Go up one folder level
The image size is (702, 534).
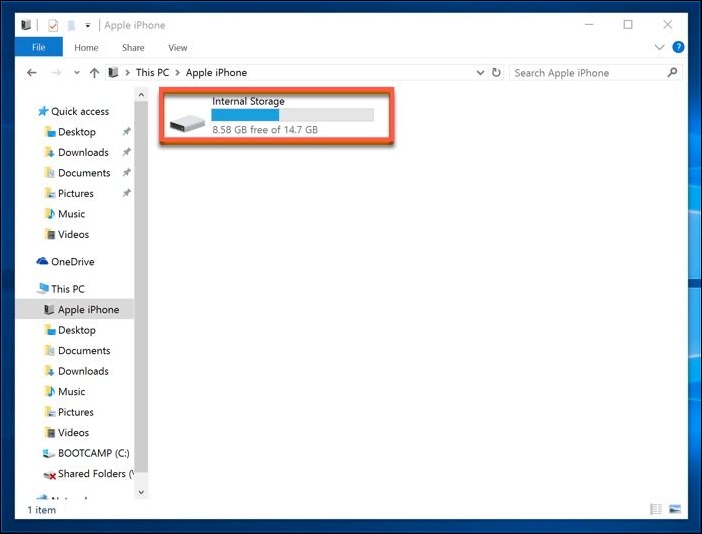click(95, 73)
